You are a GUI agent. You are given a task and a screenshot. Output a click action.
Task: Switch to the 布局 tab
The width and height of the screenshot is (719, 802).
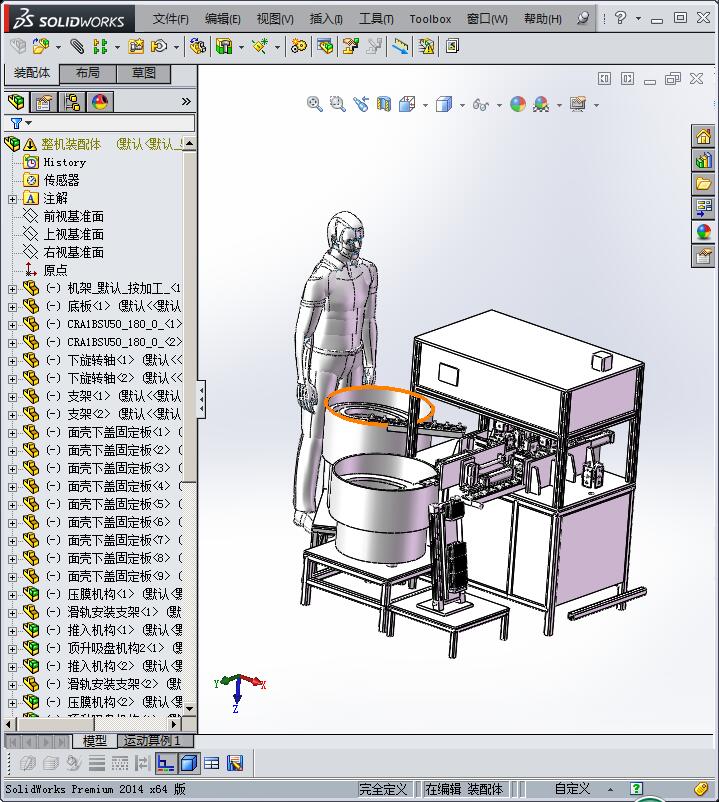[88, 73]
